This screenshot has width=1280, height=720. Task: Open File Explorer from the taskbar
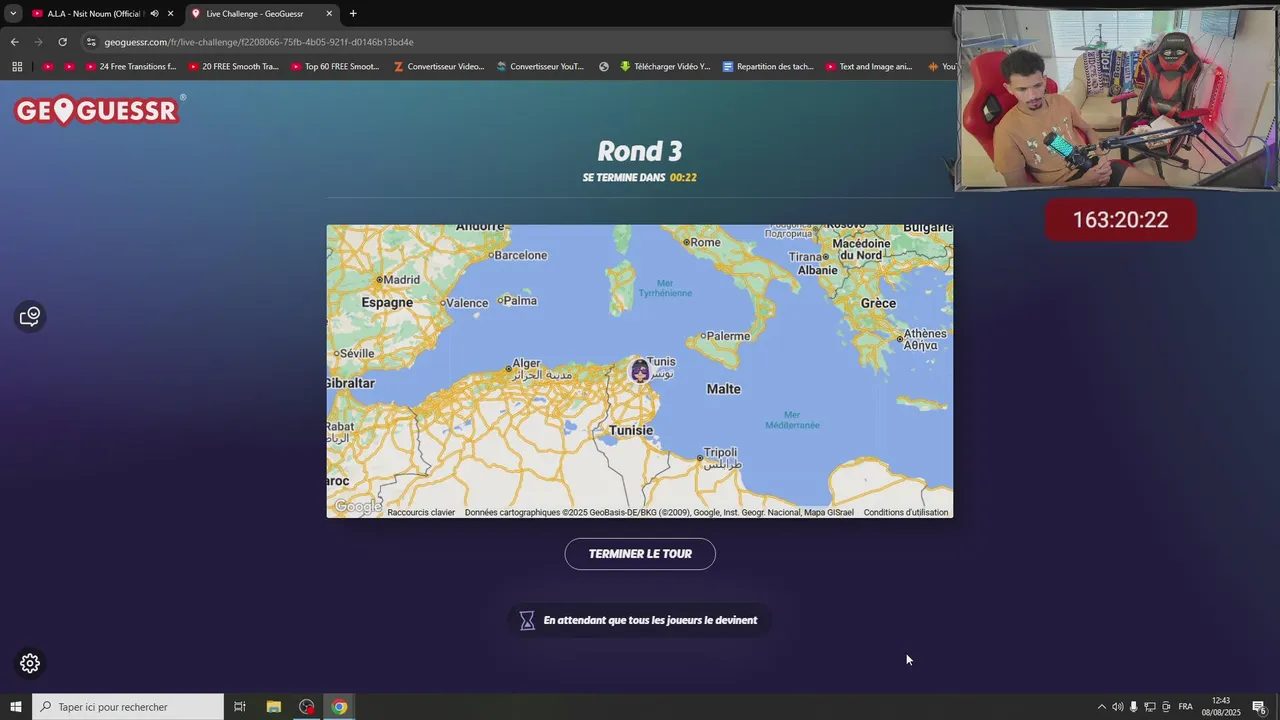(x=273, y=707)
